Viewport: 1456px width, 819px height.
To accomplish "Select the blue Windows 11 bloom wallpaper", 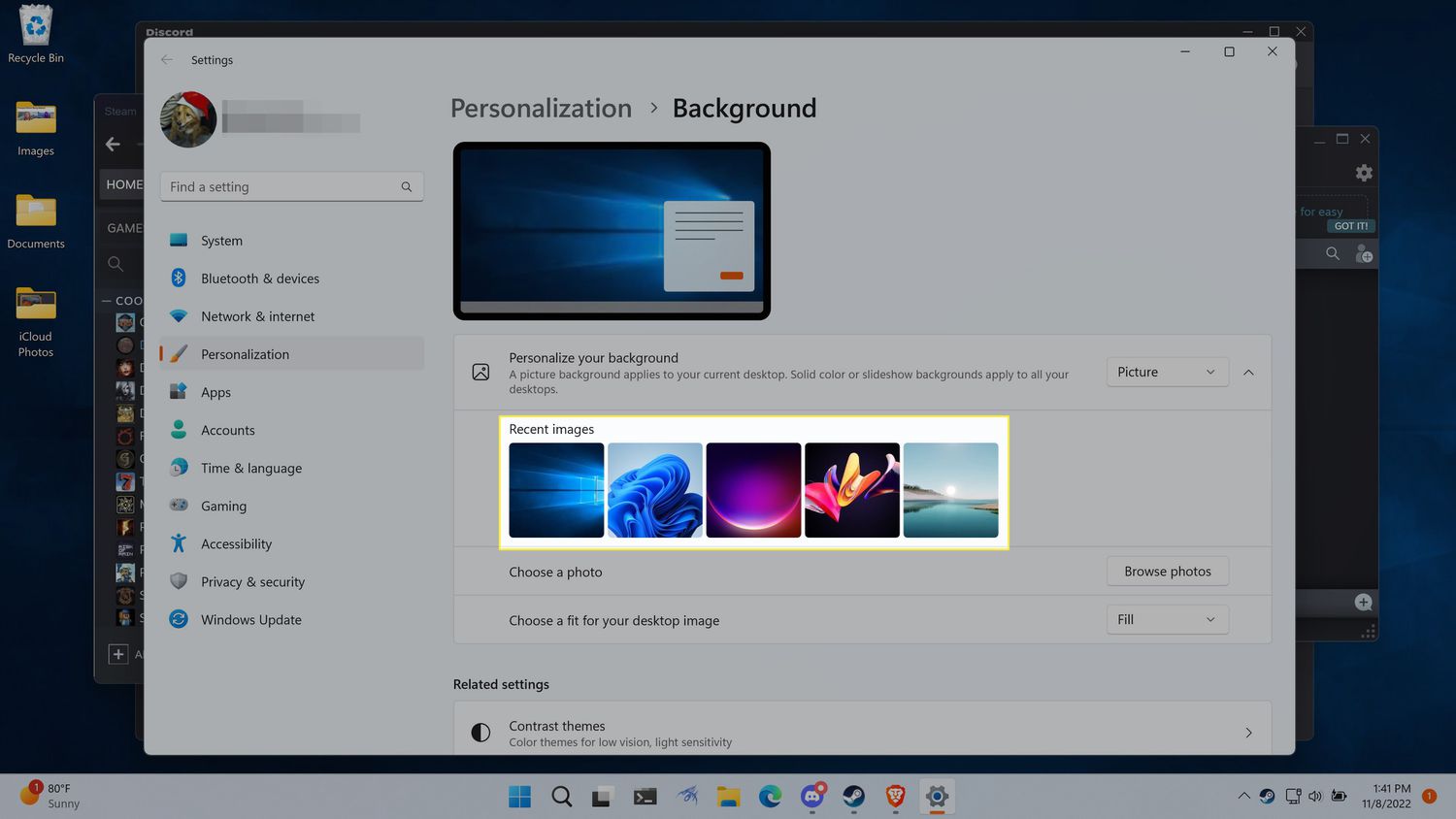I will [x=655, y=490].
